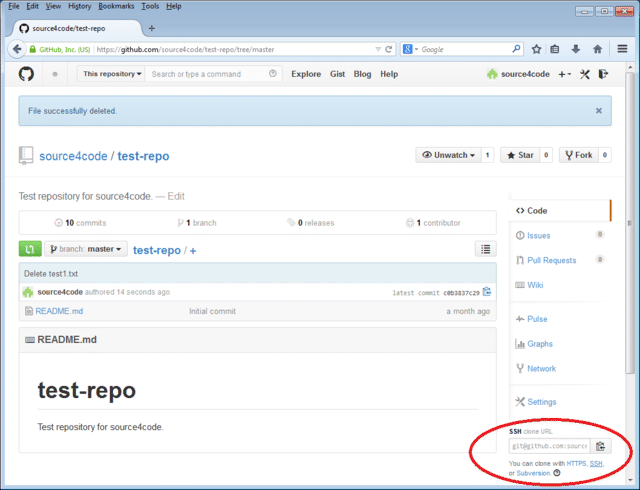The image size is (640, 490).
Task: Reload the page with refresh icon
Action: pyautogui.click(x=389, y=49)
